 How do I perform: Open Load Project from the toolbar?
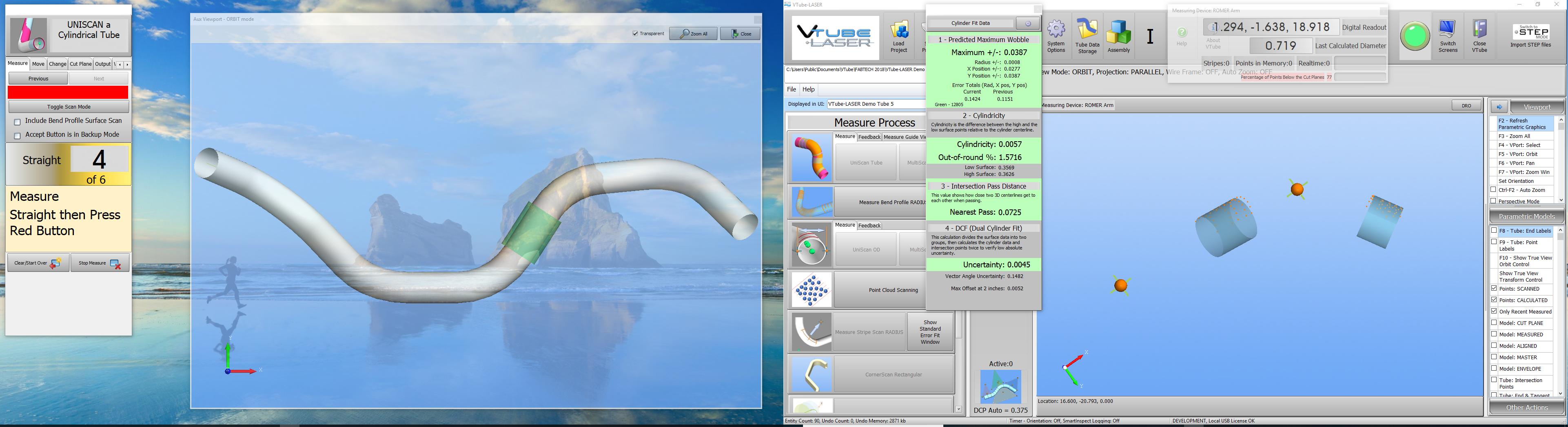[899, 36]
